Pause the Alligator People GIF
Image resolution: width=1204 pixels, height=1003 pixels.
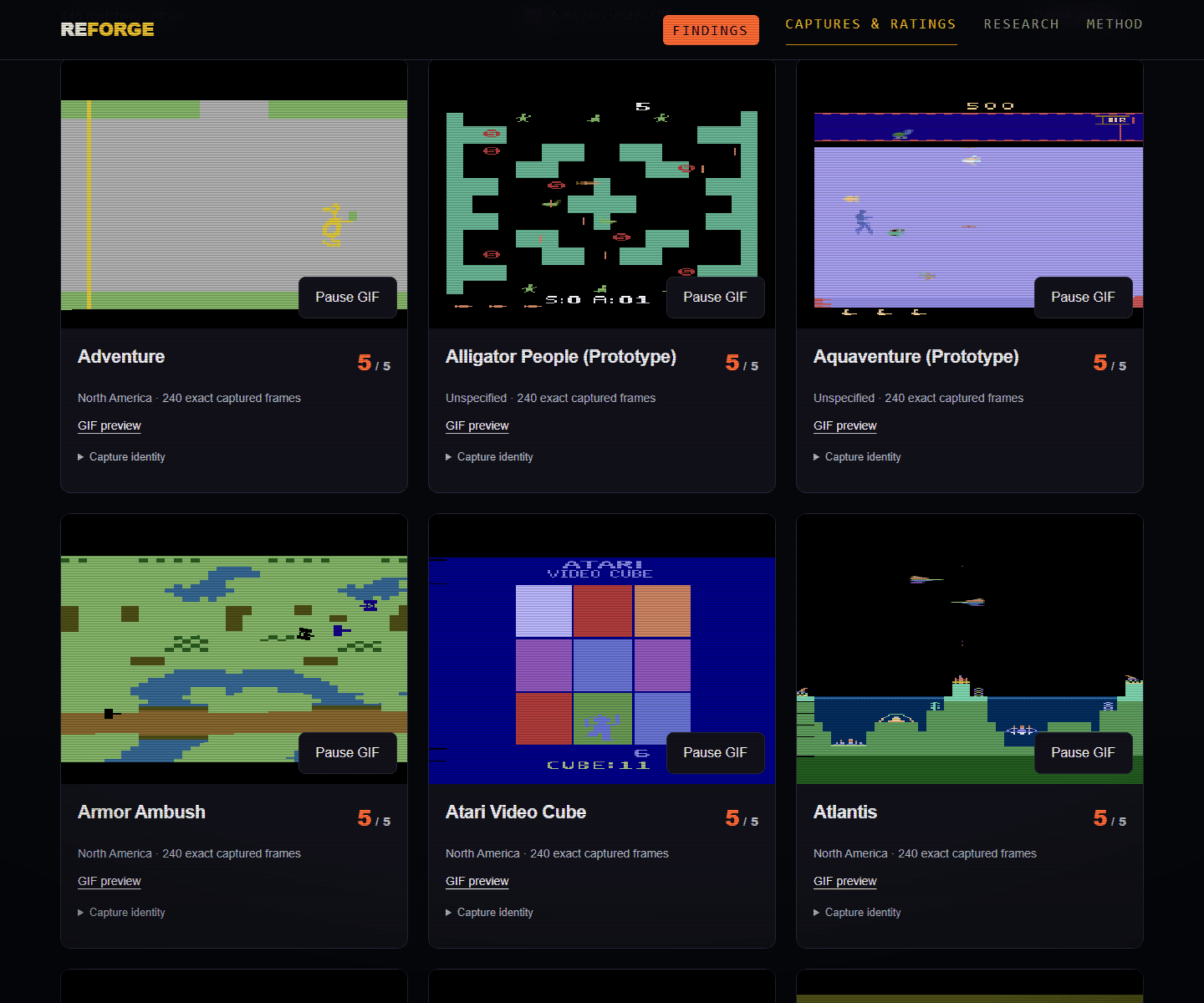(715, 298)
